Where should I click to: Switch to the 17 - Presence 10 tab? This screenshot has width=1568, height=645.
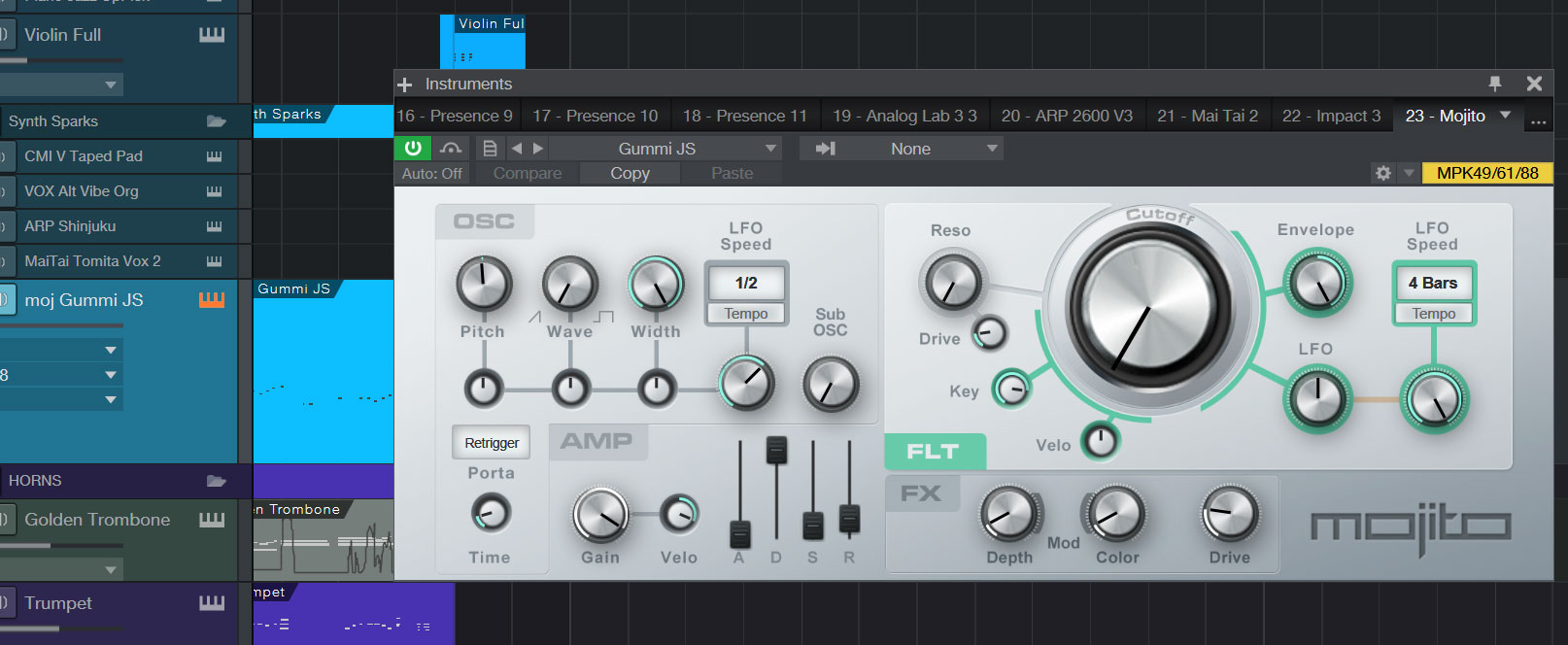point(596,117)
